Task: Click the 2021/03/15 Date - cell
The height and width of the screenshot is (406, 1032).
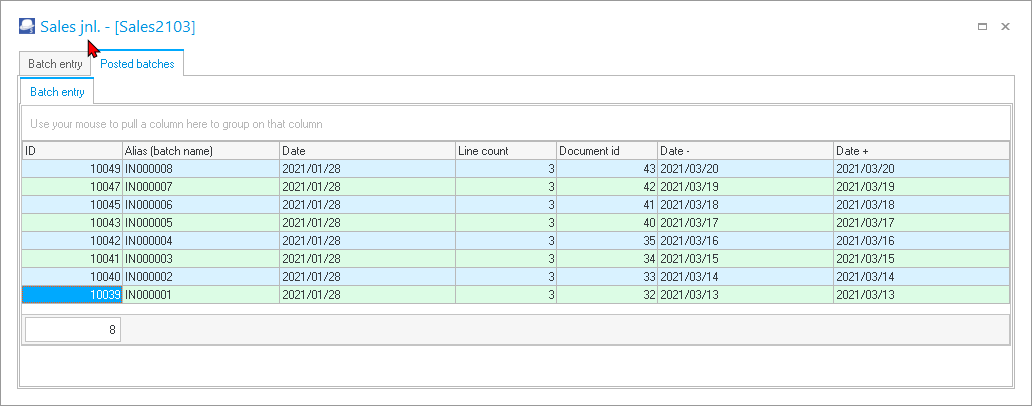Action: click(744, 258)
